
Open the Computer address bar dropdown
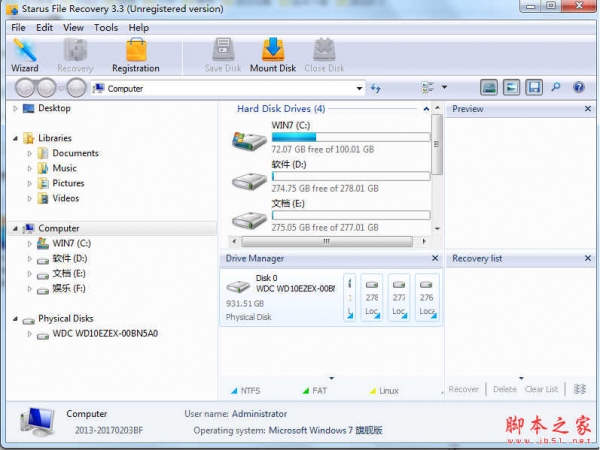click(359, 88)
